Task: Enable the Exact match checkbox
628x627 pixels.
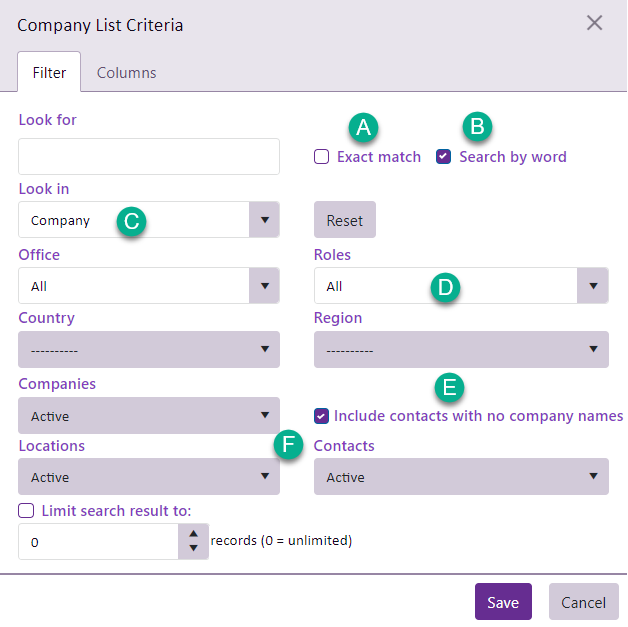Action: tap(322, 157)
